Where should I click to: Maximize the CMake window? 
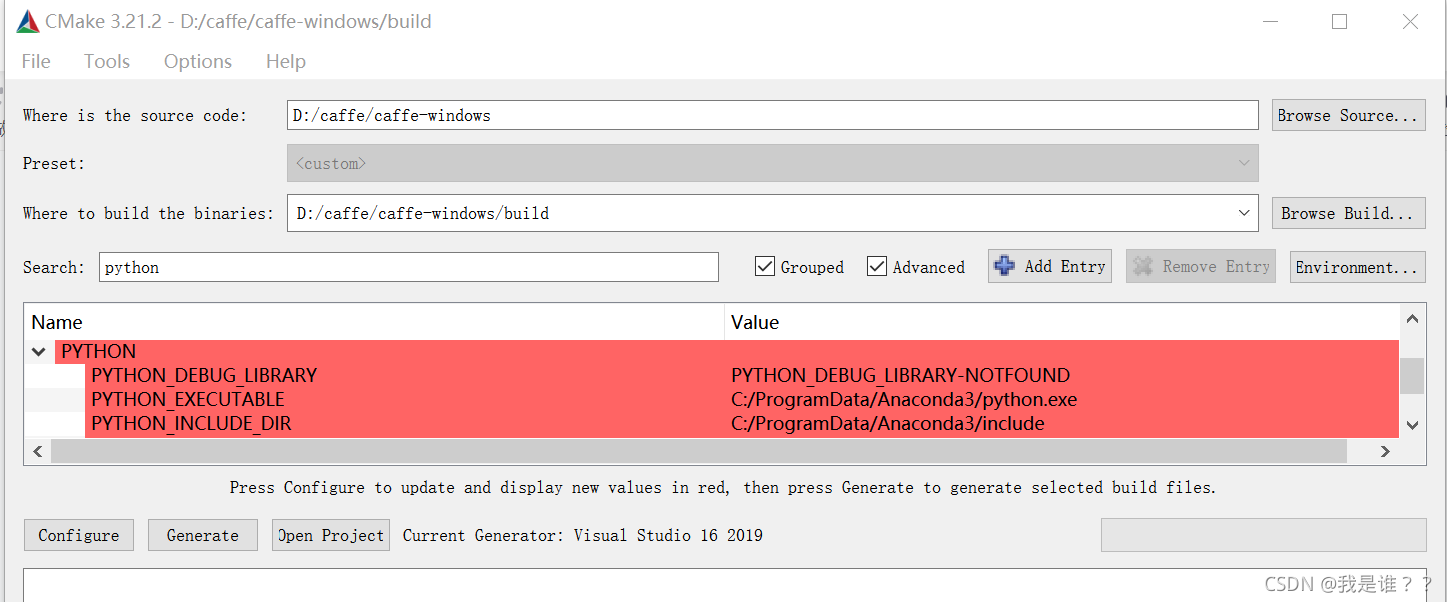coord(1339,21)
